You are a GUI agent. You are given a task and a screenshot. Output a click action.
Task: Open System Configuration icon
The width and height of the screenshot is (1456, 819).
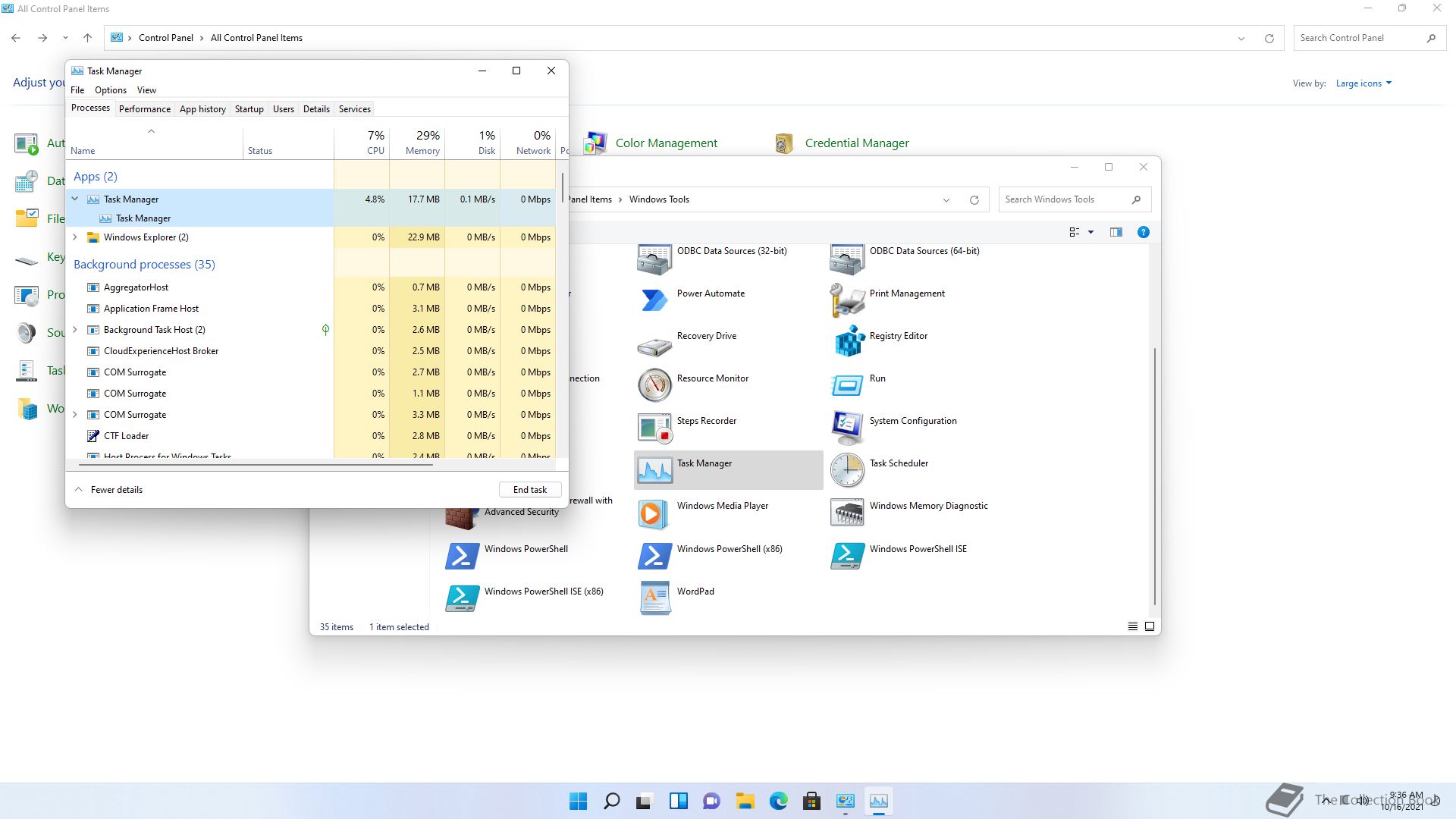(x=846, y=428)
